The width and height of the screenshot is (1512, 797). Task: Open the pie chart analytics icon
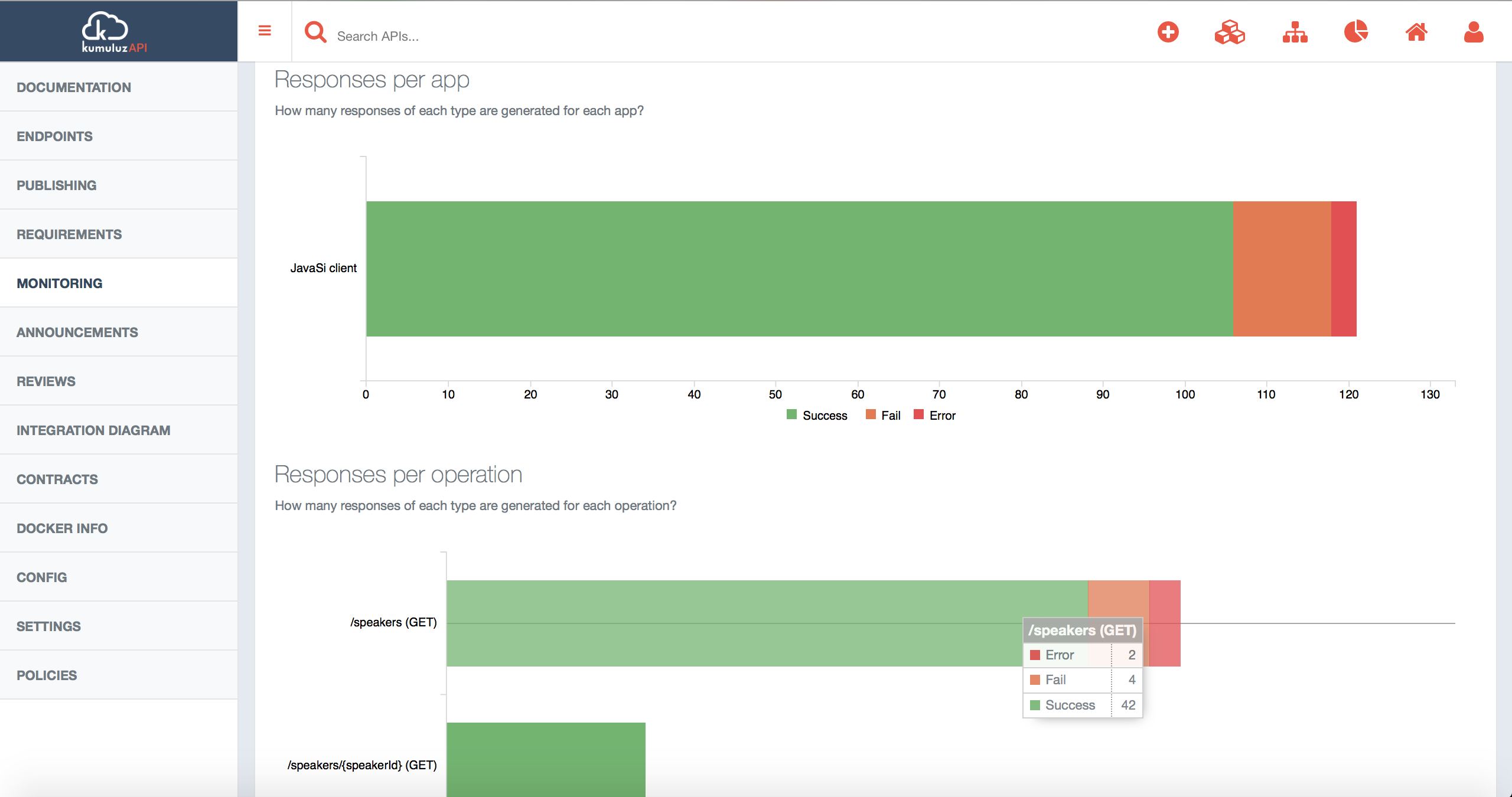point(1356,33)
